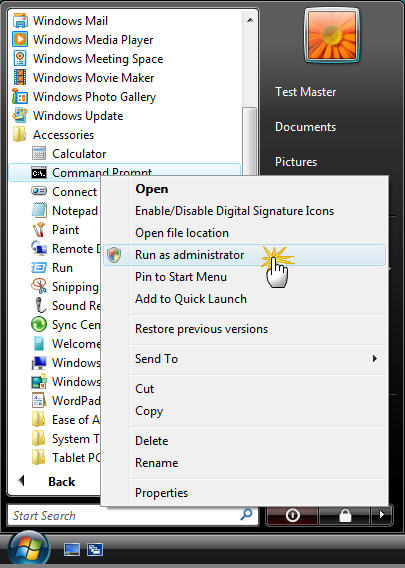405x568 pixels.
Task: Click the WordPad icon
Action: (x=39, y=400)
